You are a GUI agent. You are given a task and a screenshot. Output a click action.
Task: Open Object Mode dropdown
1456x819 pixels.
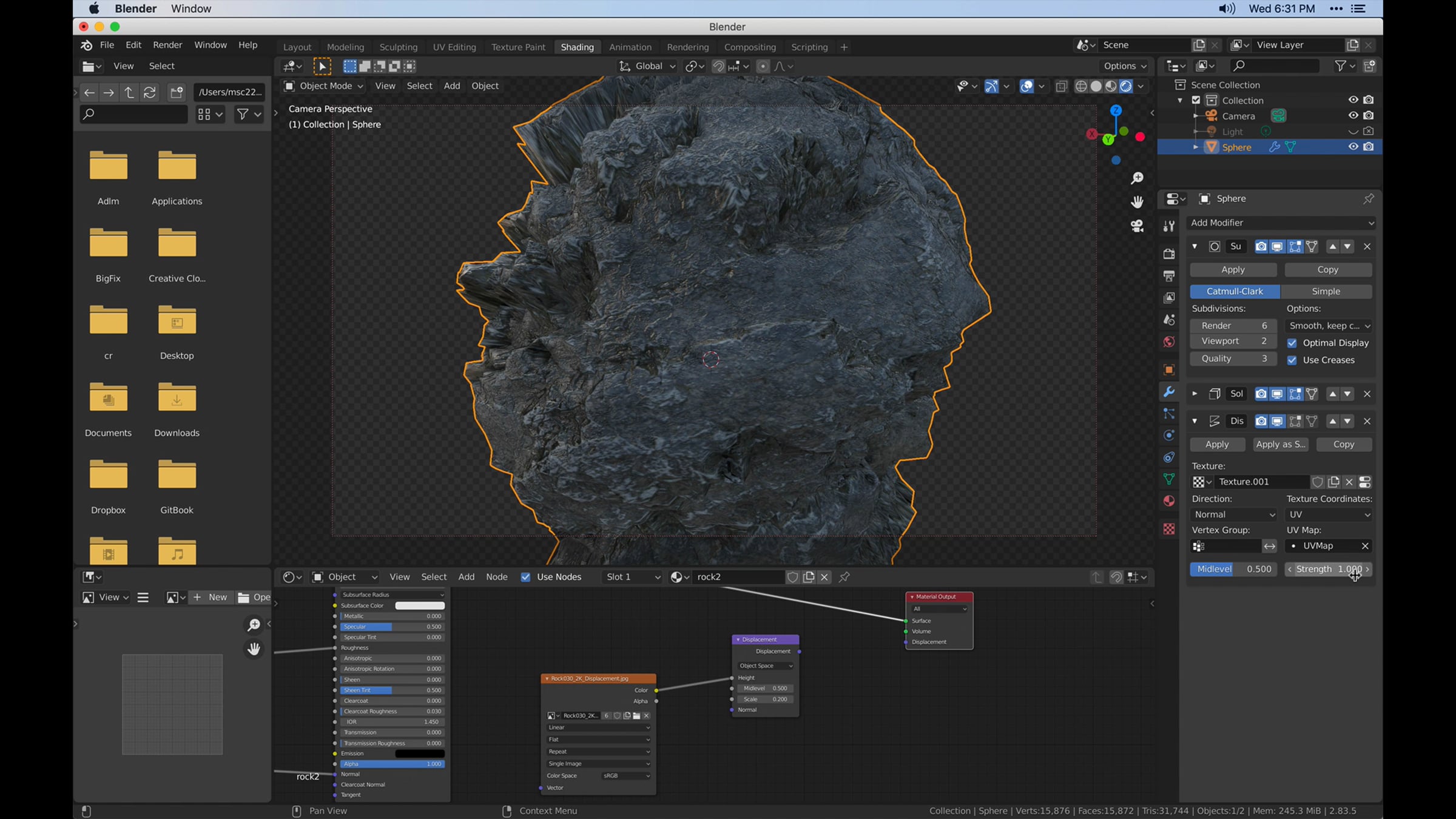pyautogui.click(x=323, y=86)
